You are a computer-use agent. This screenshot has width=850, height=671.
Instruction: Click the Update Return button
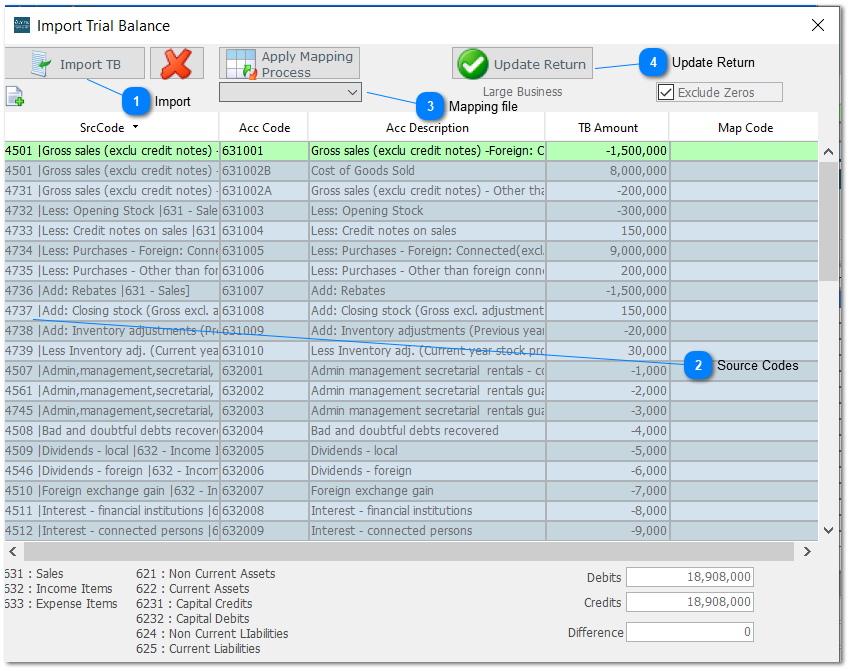pos(522,63)
